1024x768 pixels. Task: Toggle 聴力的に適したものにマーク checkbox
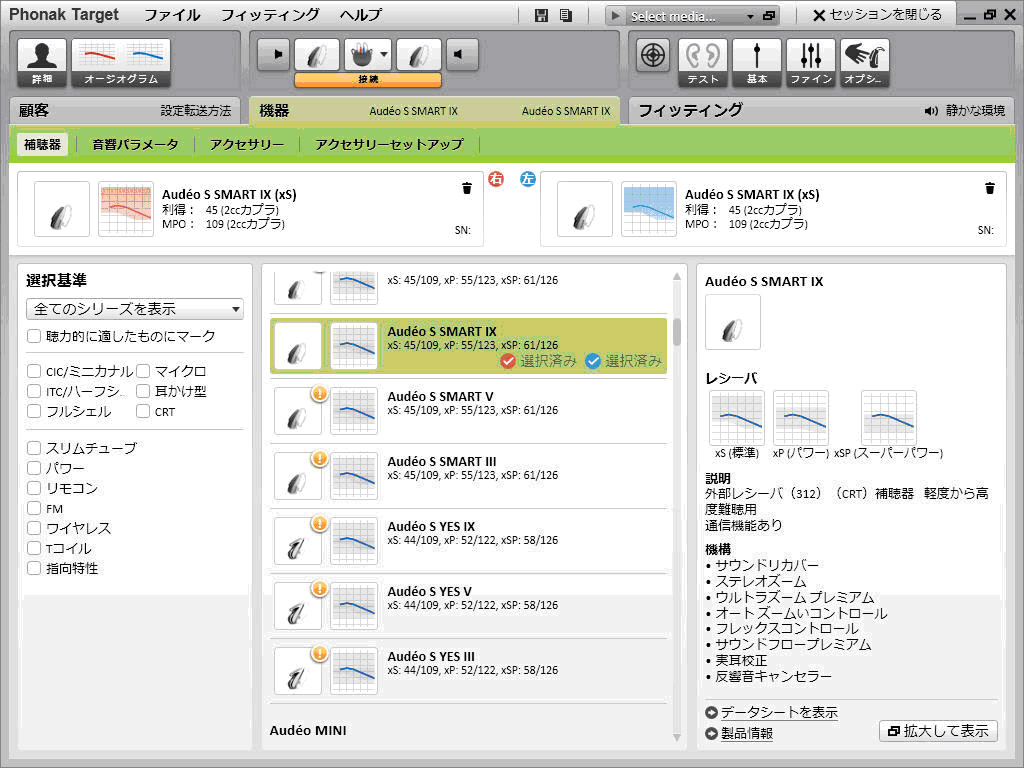point(34,336)
